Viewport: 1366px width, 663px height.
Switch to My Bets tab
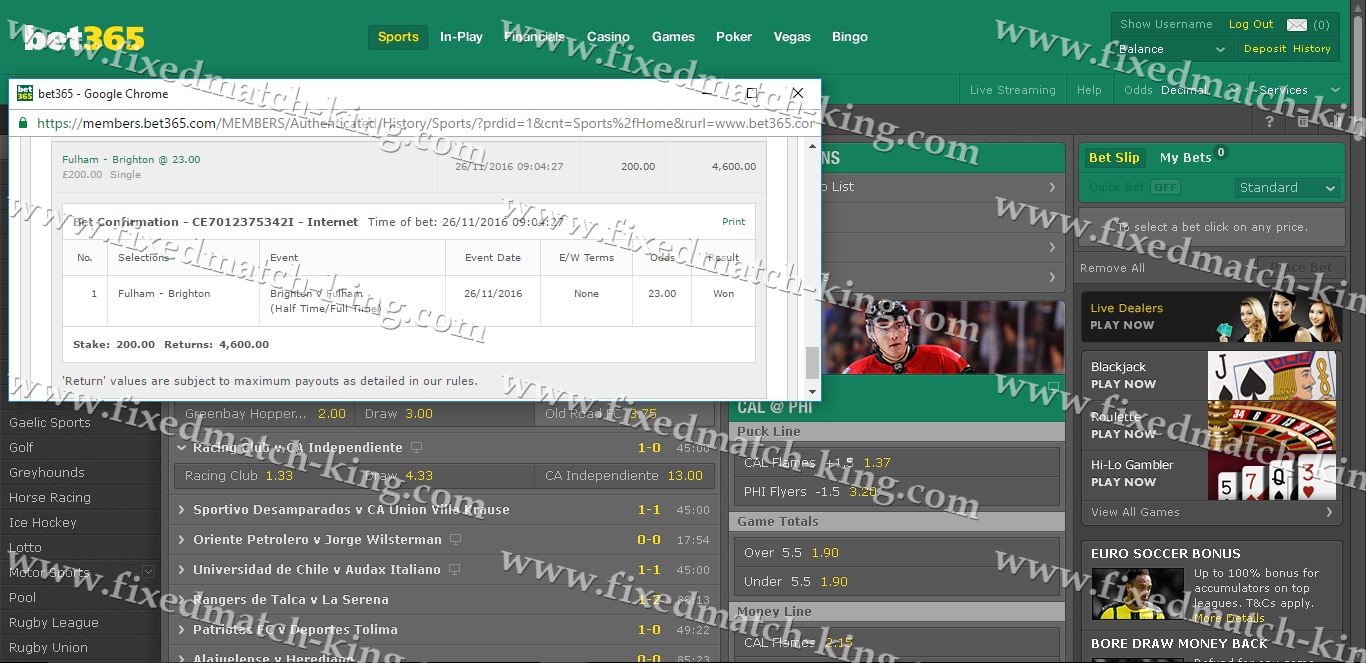coord(1185,158)
